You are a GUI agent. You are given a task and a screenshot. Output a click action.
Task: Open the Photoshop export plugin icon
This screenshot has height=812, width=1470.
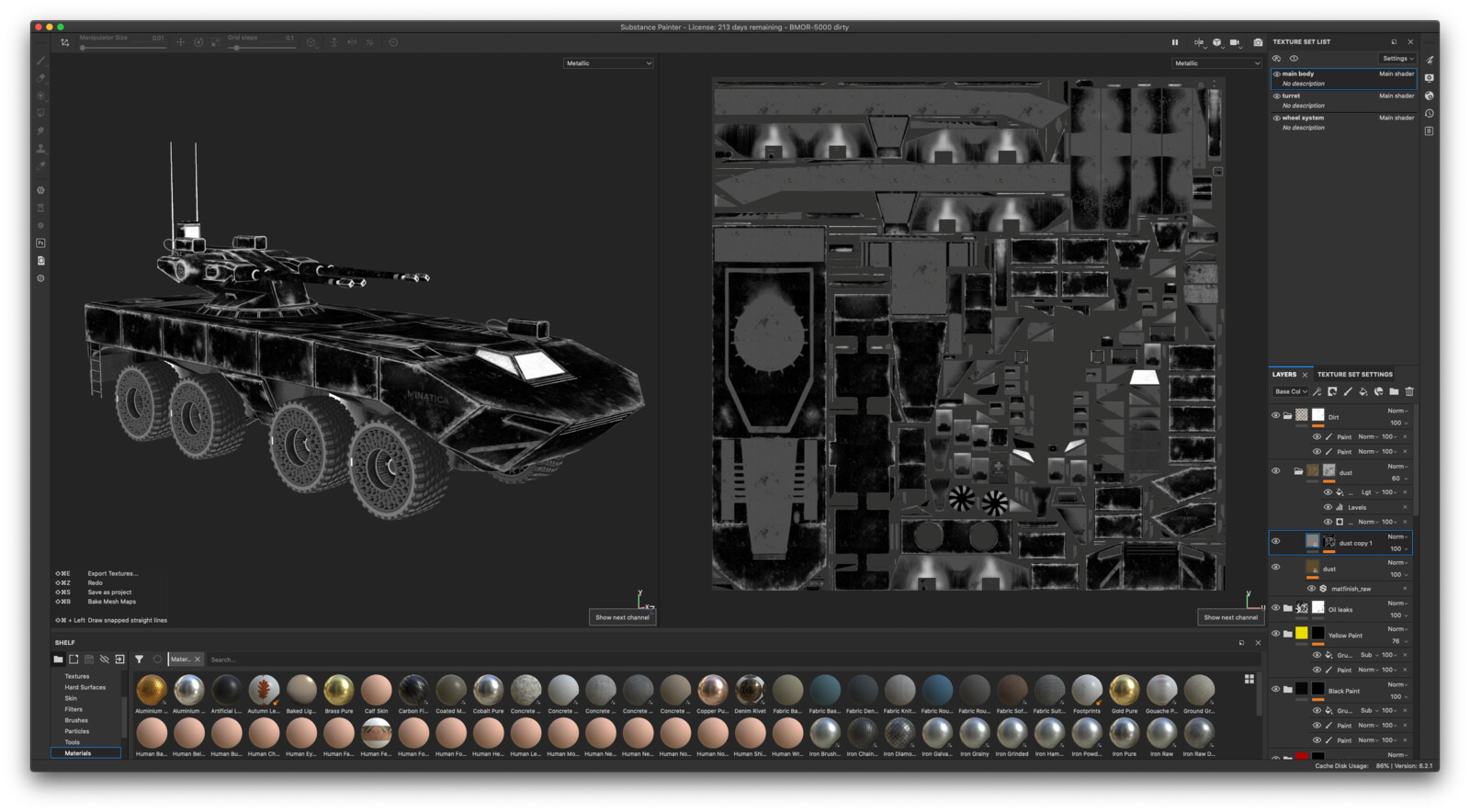click(40, 243)
